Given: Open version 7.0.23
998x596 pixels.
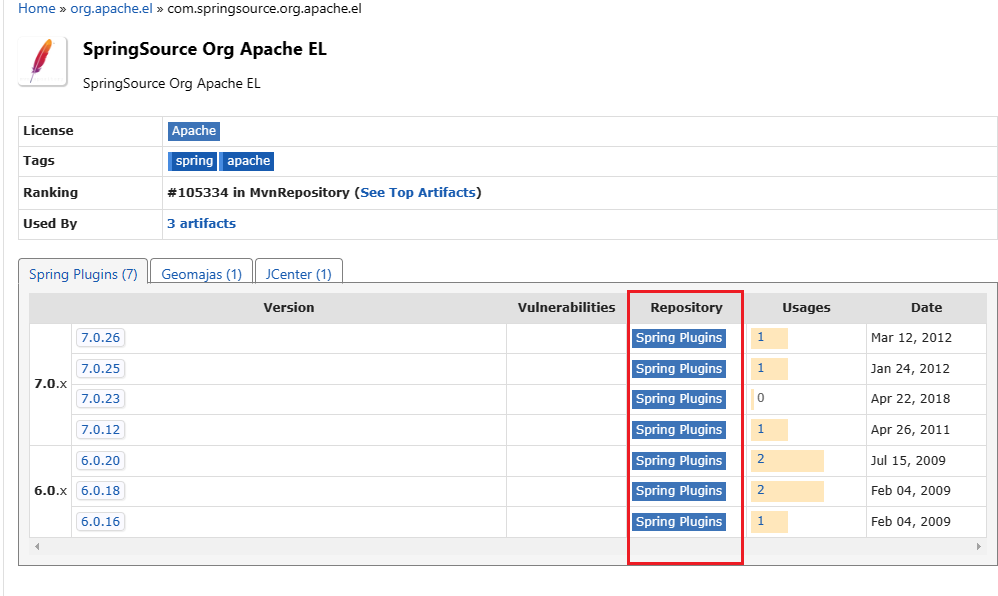Looking at the screenshot, I should tap(101, 399).
